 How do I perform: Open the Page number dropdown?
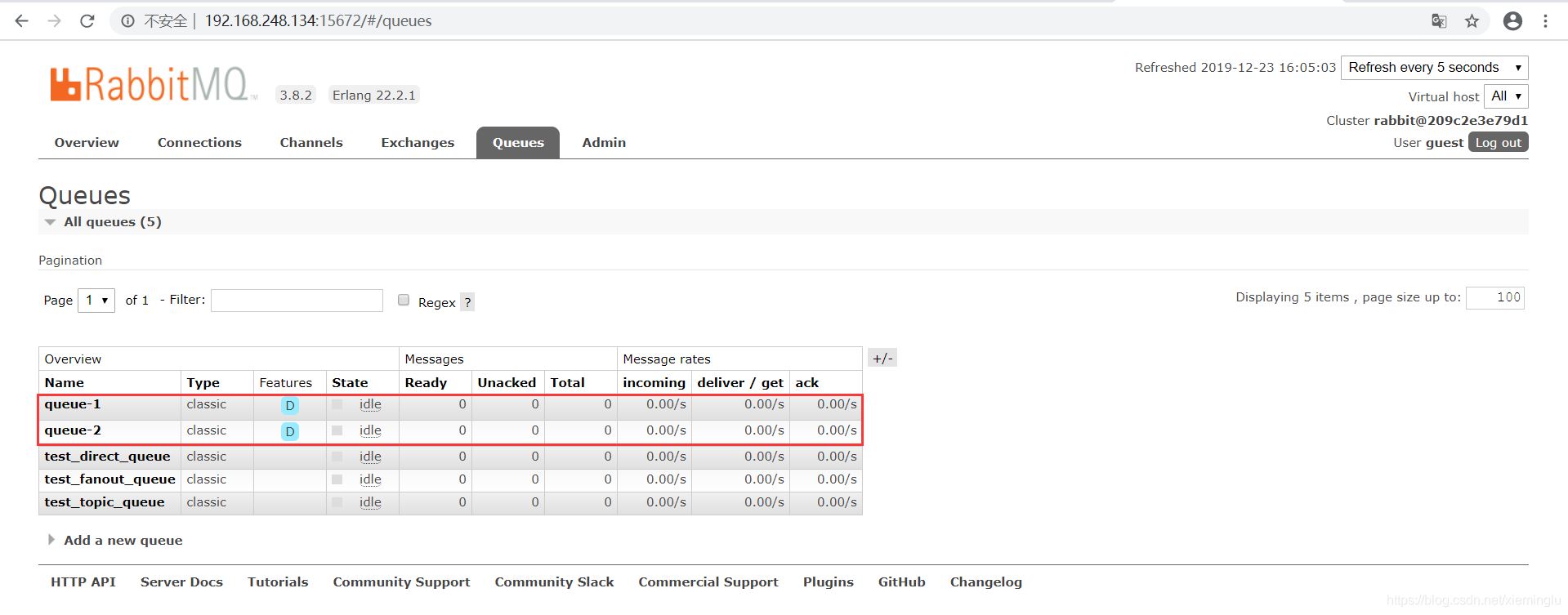click(x=96, y=301)
